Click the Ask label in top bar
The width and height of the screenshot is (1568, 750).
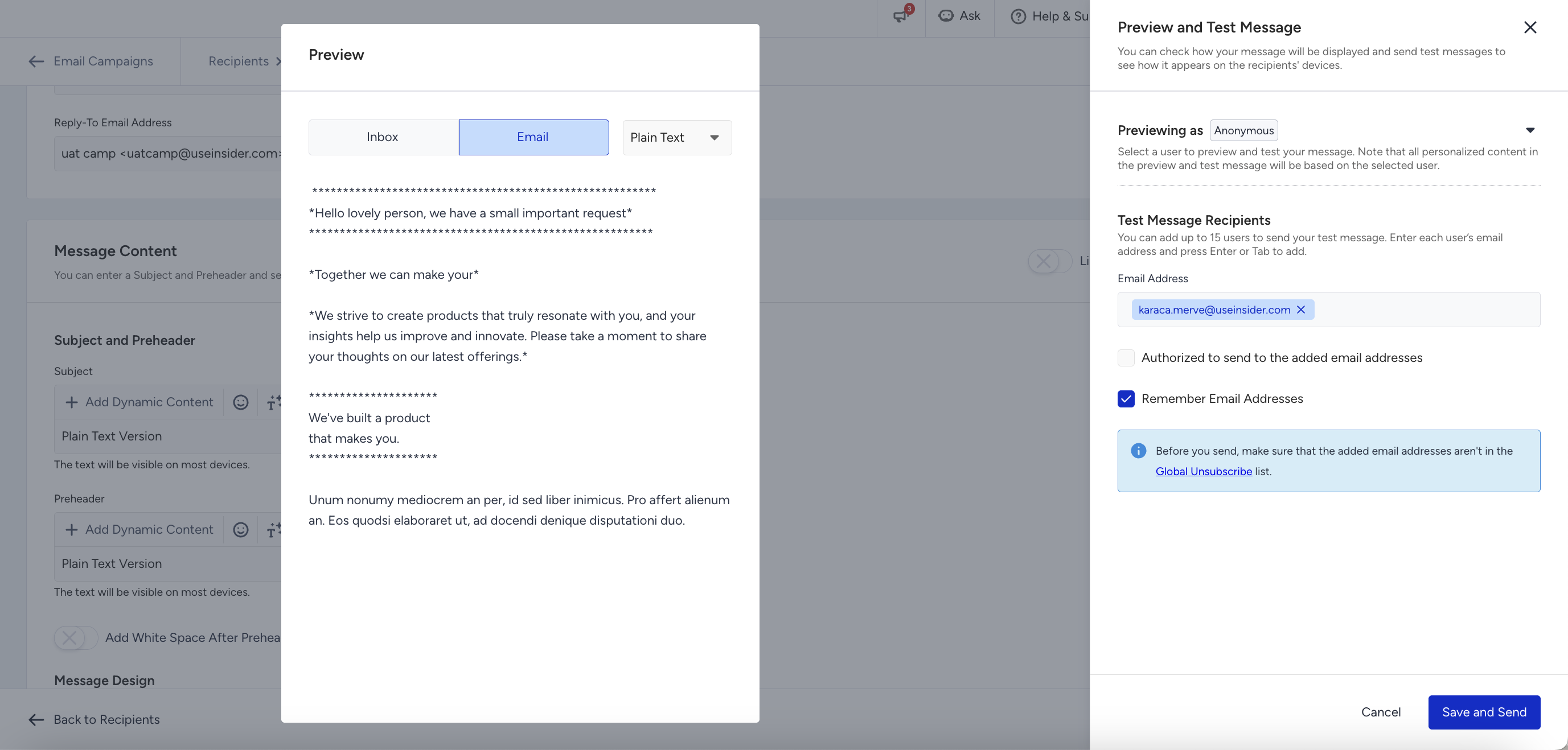(970, 16)
